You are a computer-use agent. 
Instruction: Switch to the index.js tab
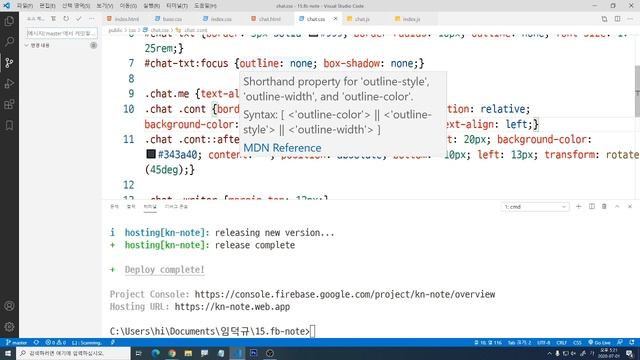point(407,19)
